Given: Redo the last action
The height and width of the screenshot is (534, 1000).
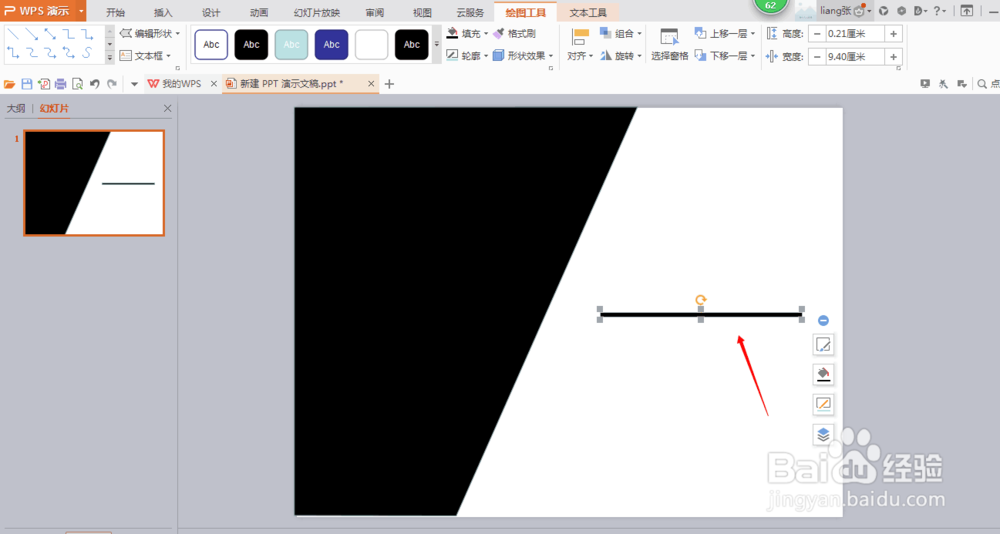Looking at the screenshot, I should point(112,84).
